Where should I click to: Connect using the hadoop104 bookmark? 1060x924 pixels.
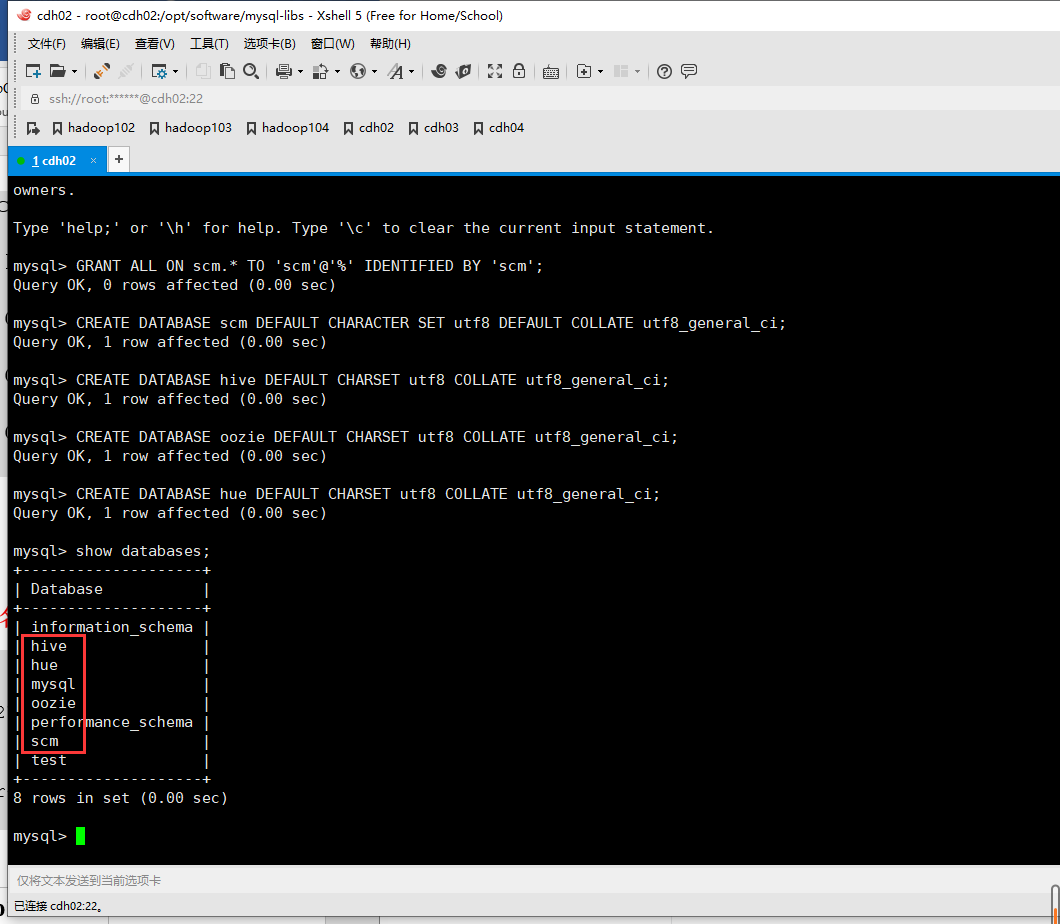pos(287,128)
